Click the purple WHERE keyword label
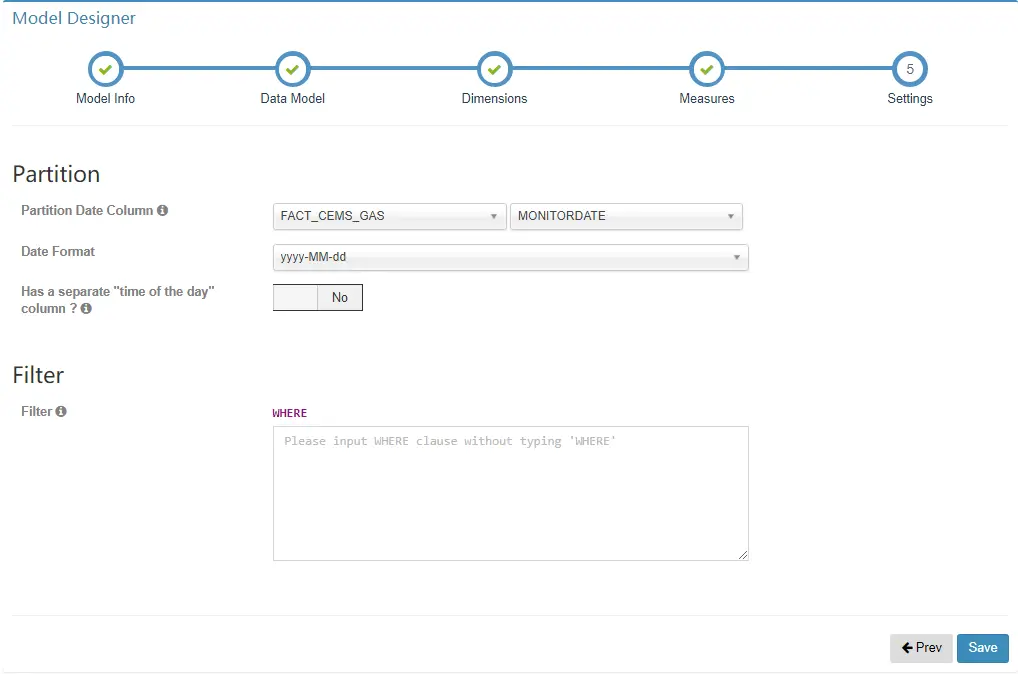Image resolution: width=1018 pixels, height=674 pixels. pos(290,413)
